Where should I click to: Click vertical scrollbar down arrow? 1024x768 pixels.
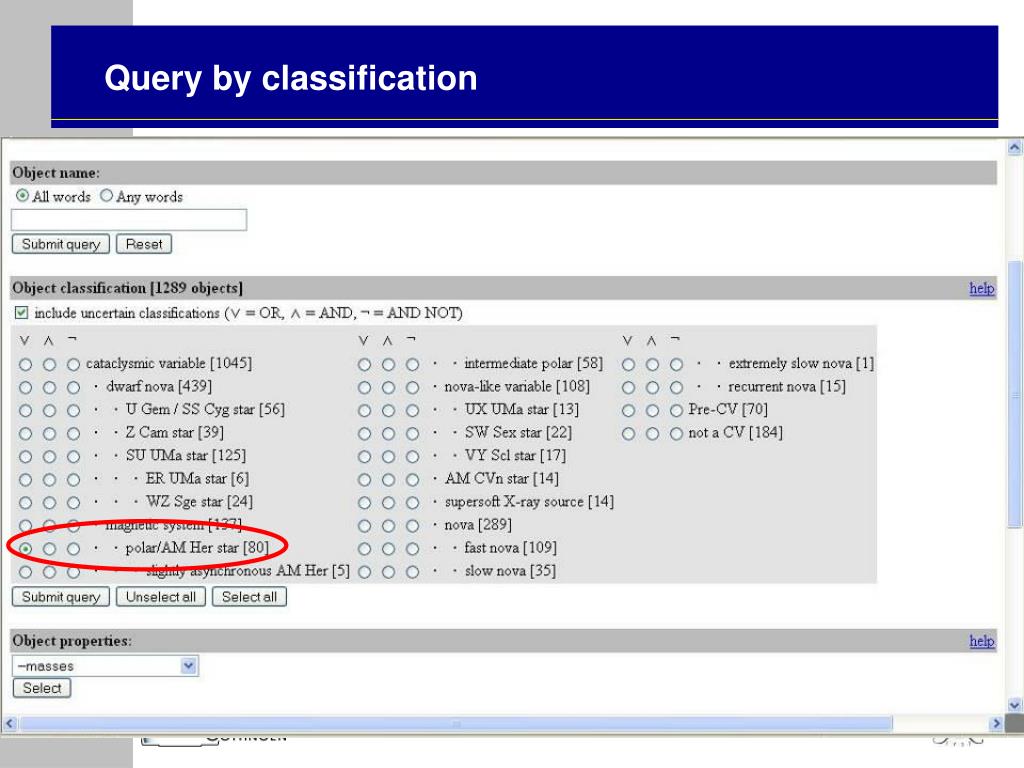[1014, 705]
